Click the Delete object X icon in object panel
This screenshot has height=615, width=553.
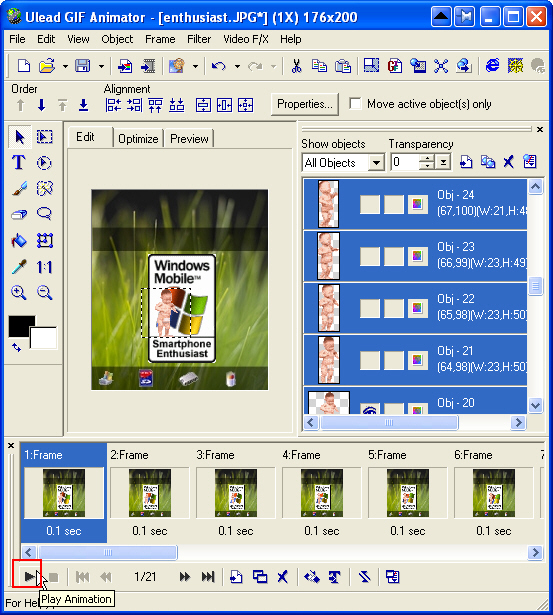509,162
